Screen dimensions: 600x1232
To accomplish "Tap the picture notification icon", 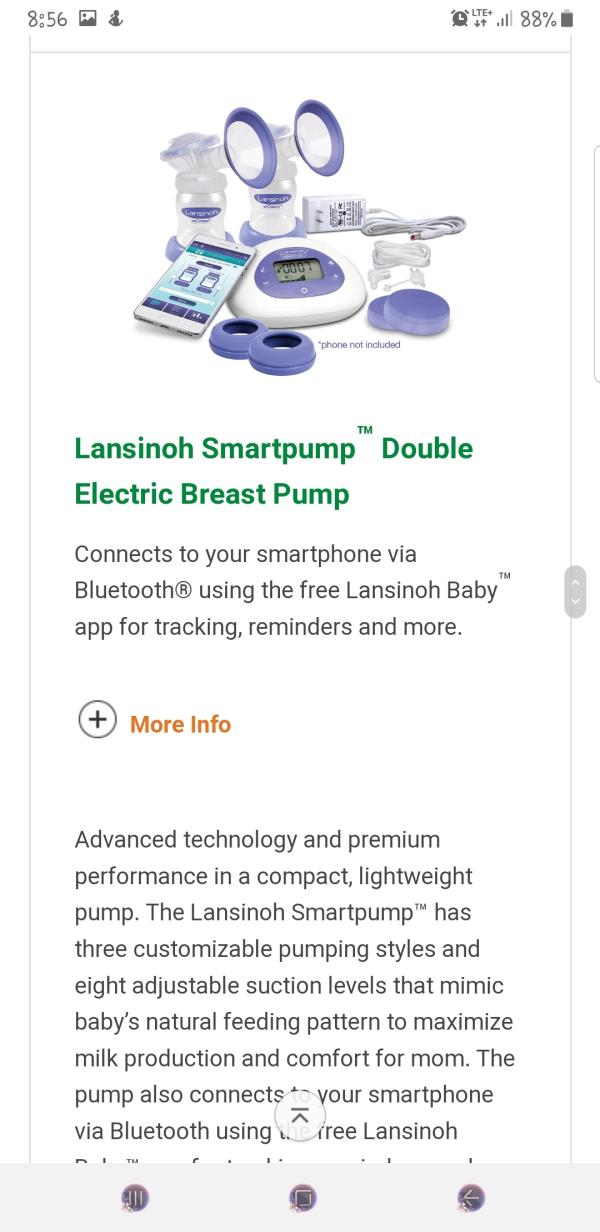I will point(88,18).
